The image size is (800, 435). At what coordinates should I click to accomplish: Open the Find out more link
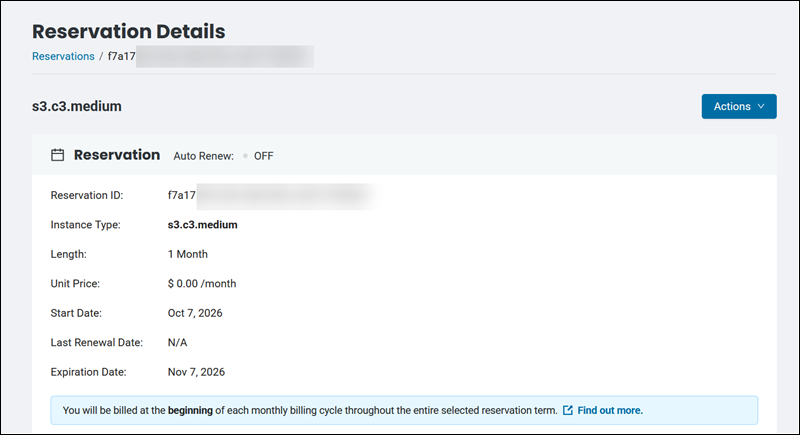pos(610,411)
